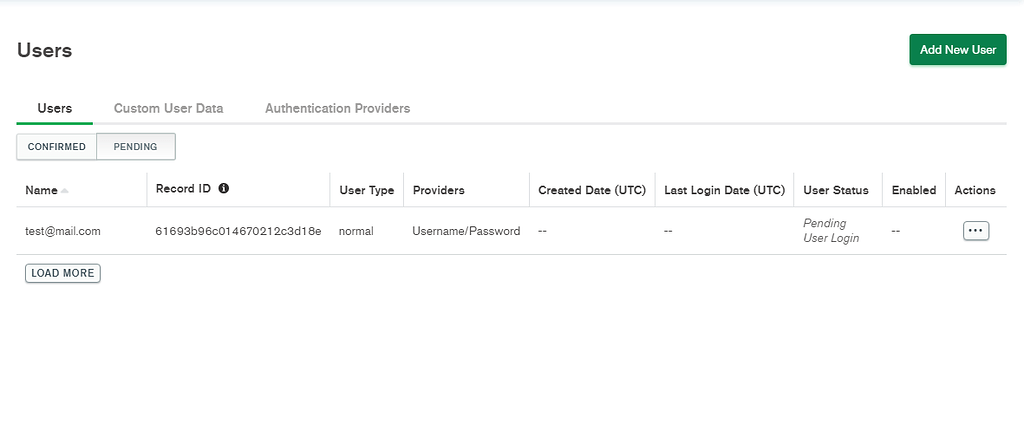
Task: Select the record ID 61693b96c014670212c3d18e
Action: click(238, 231)
